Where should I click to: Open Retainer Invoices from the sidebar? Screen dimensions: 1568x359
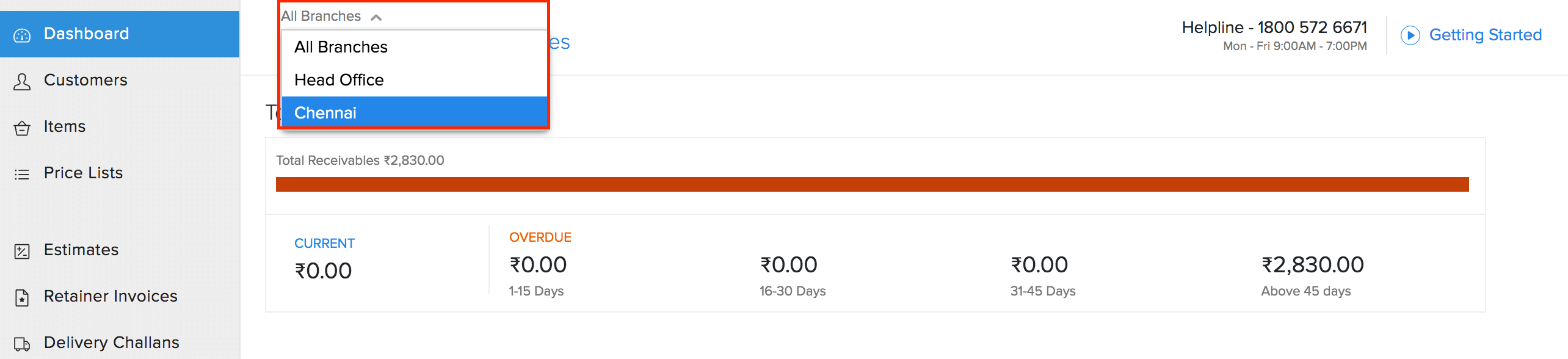(111, 296)
